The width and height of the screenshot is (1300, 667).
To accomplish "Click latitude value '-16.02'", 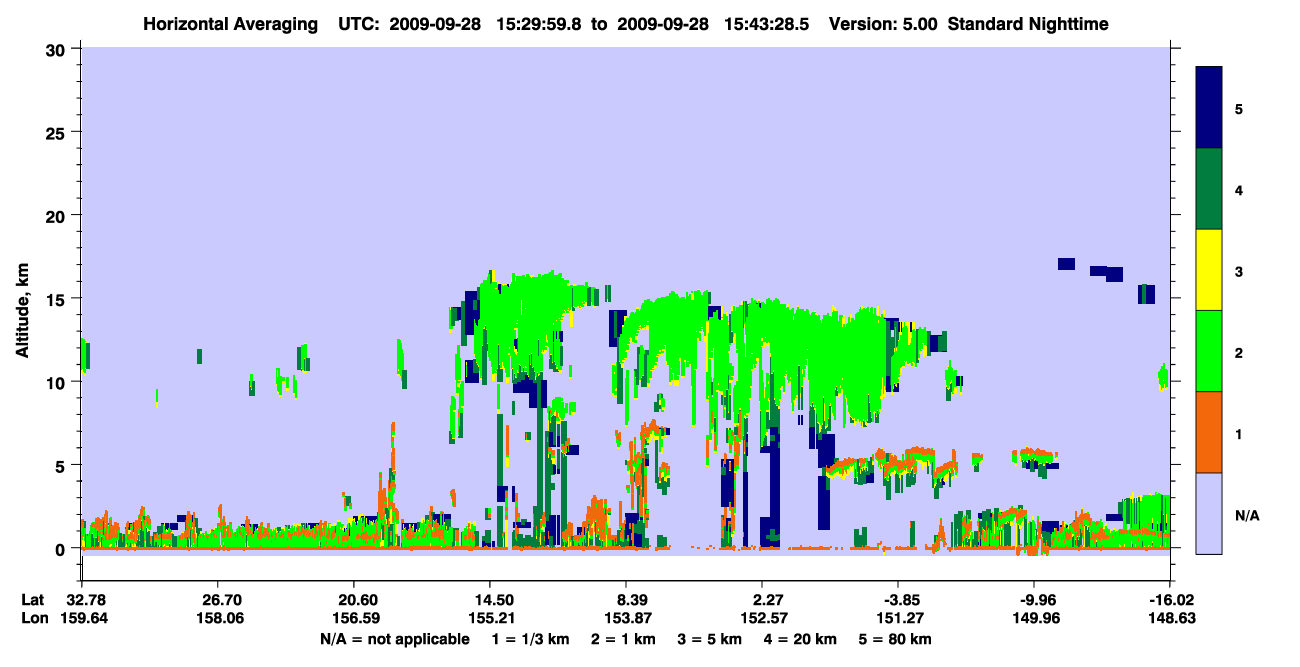I will pyautogui.click(x=1169, y=600).
